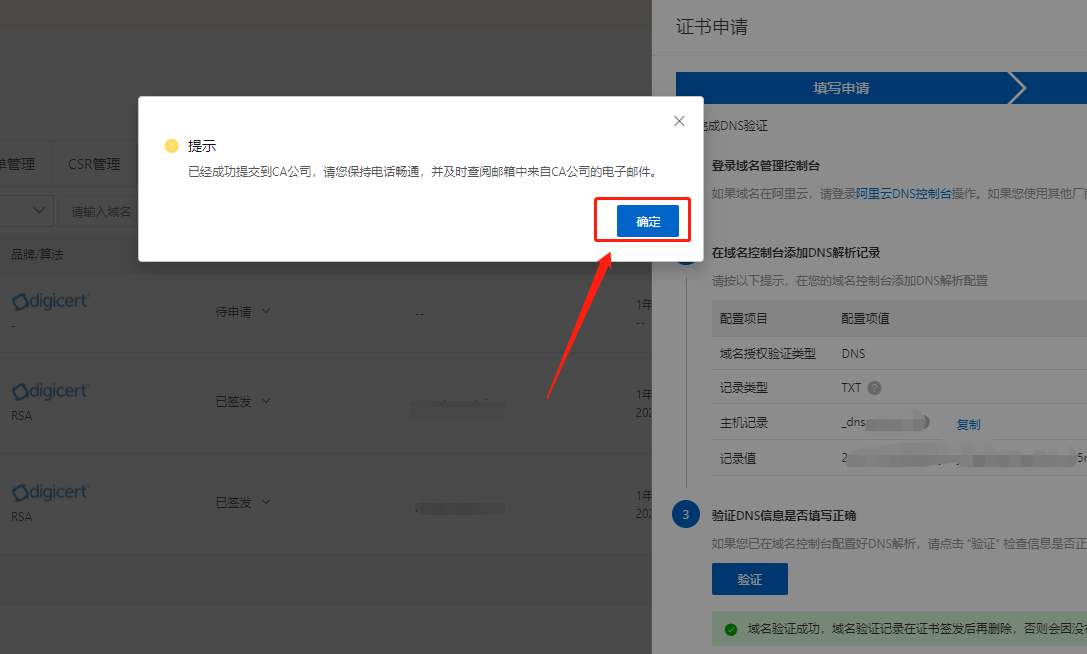Click the question mark help icon beside TXT
This screenshot has width=1087, height=654.
tap(875, 388)
